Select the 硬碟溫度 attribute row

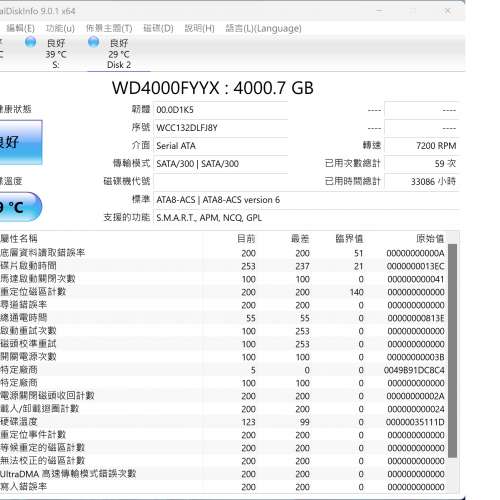[x=223, y=422]
